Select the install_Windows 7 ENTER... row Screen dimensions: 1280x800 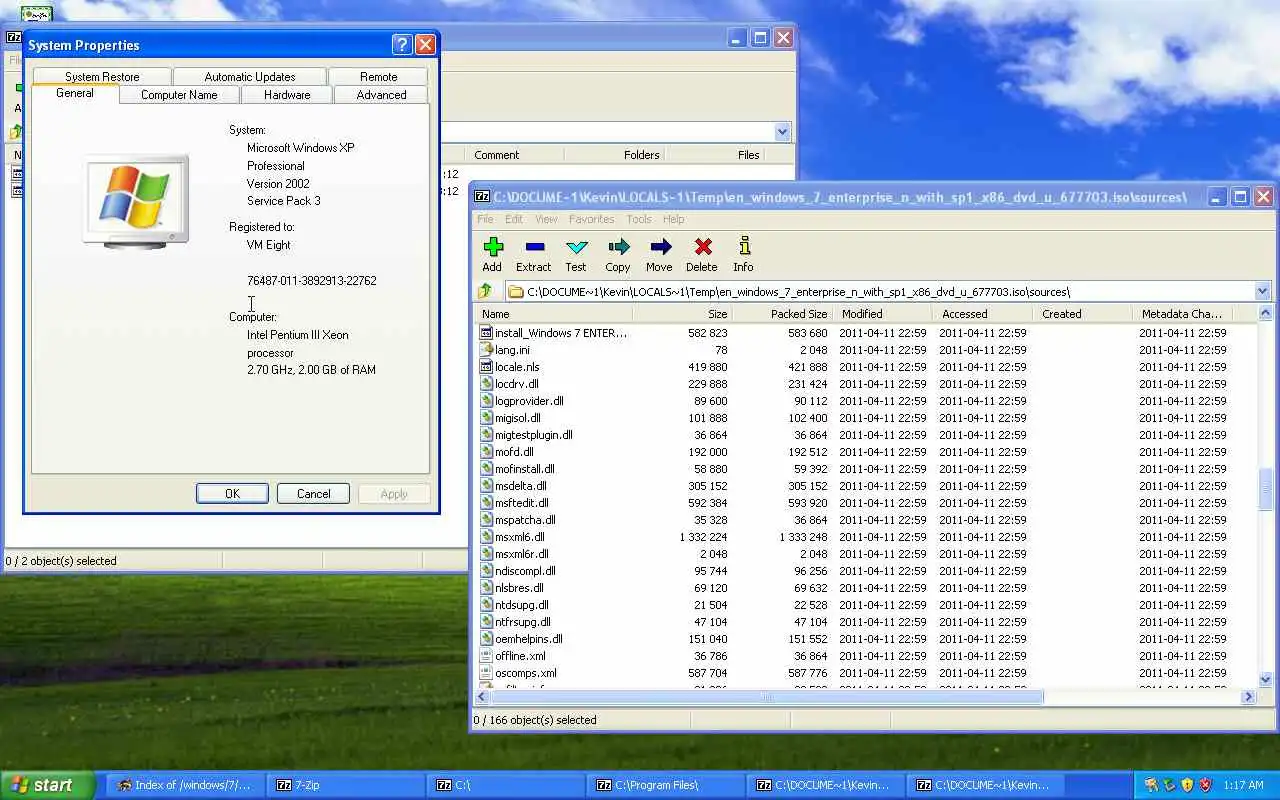point(865,333)
